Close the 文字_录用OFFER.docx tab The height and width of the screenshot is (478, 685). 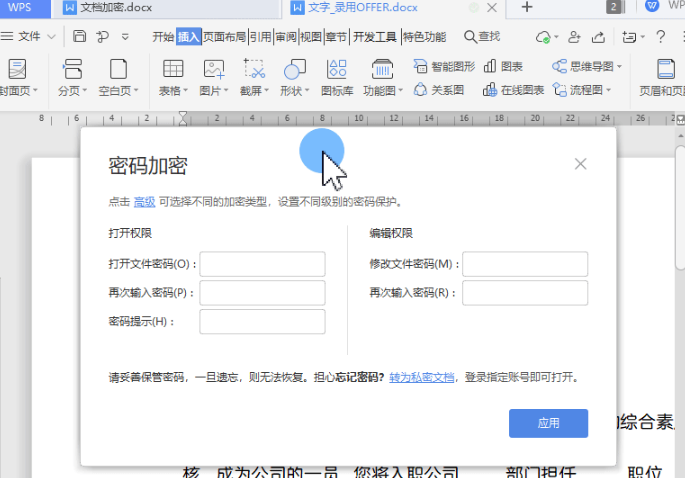pyautogui.click(x=492, y=7)
